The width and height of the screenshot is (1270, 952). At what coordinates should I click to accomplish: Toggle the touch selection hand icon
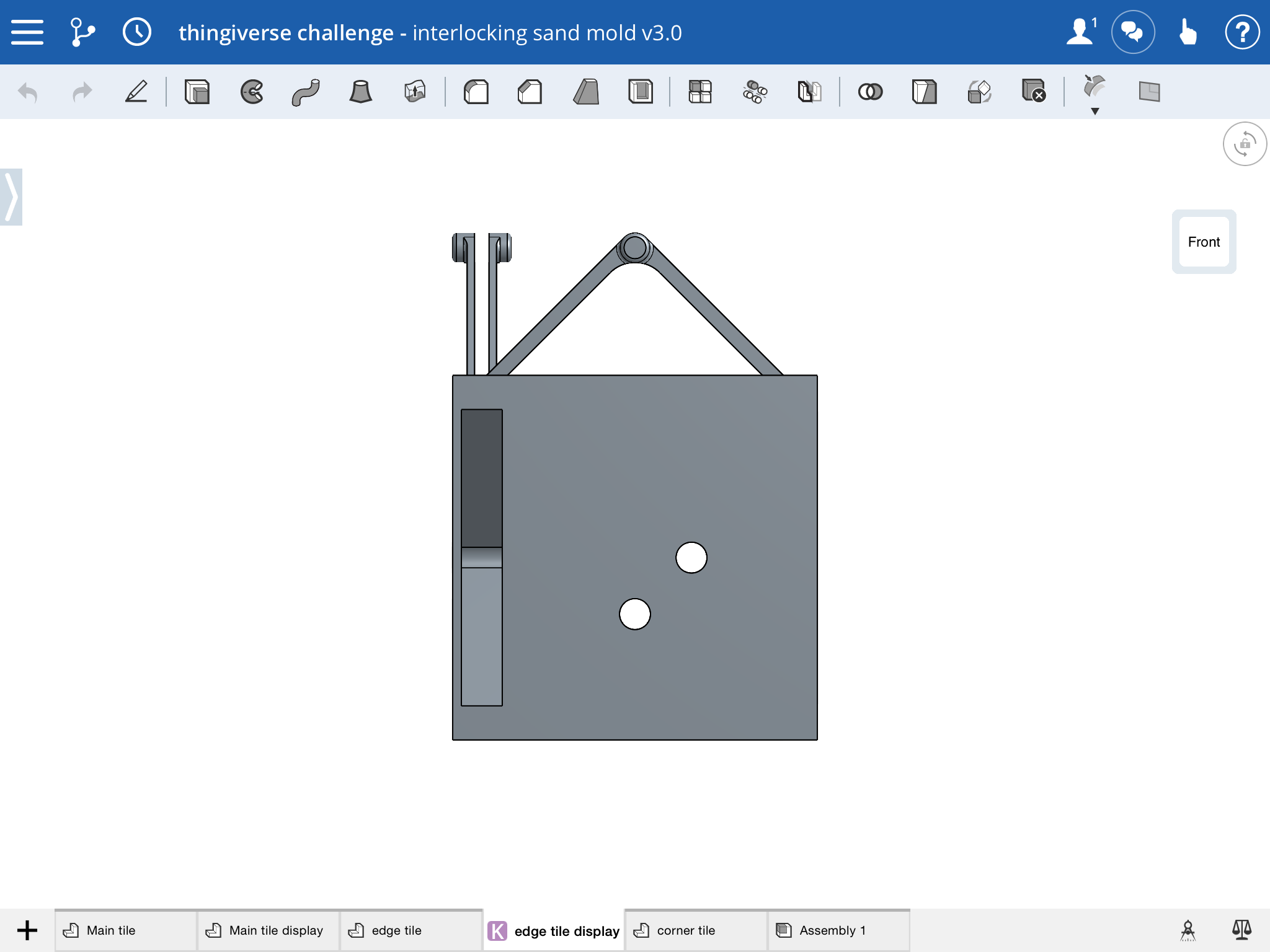point(1187,32)
